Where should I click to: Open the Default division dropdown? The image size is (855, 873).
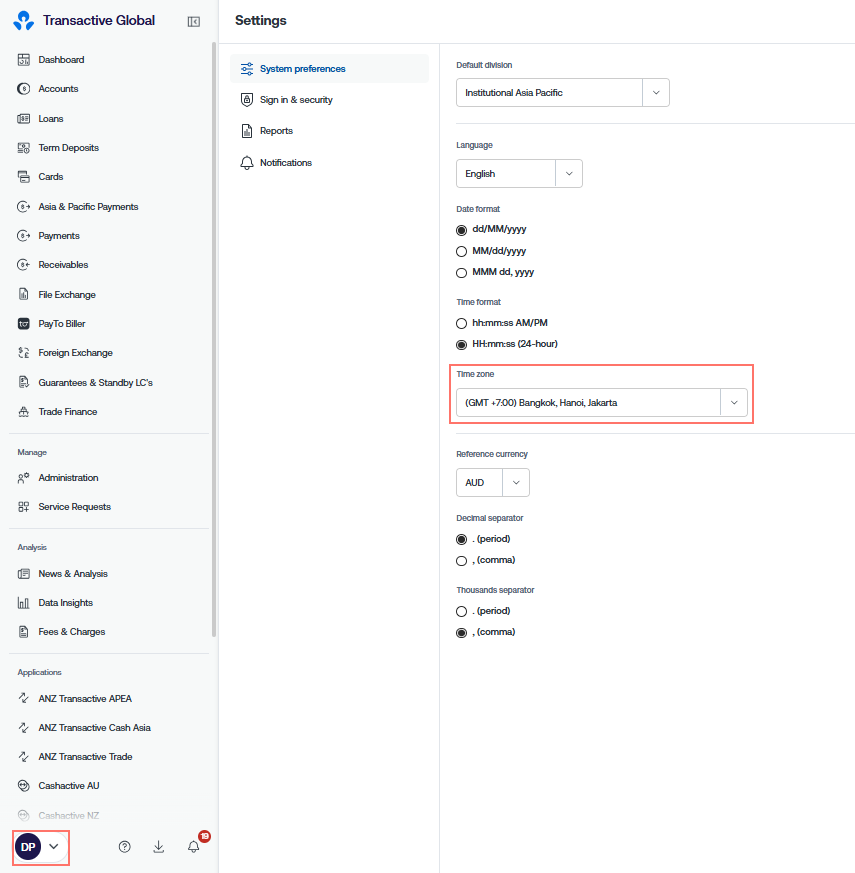tap(563, 92)
